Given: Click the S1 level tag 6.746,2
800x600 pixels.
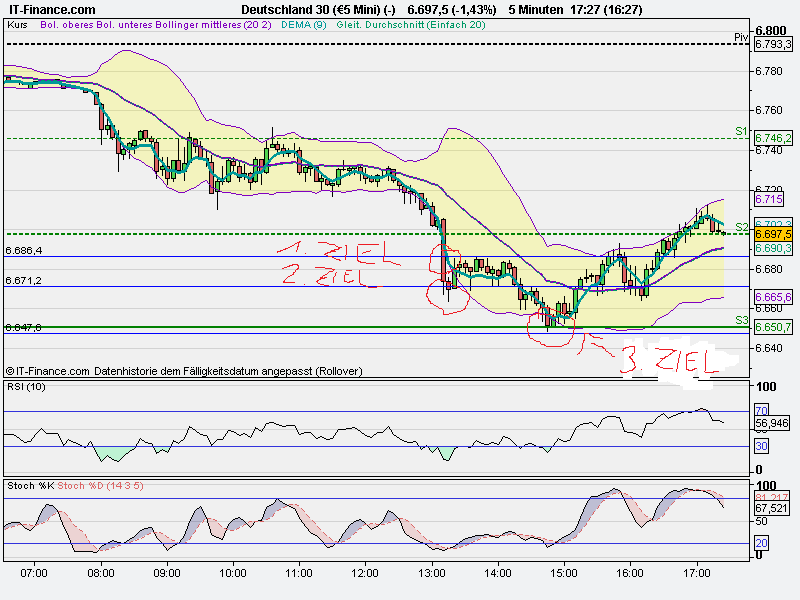Looking at the screenshot, I should [x=771, y=137].
